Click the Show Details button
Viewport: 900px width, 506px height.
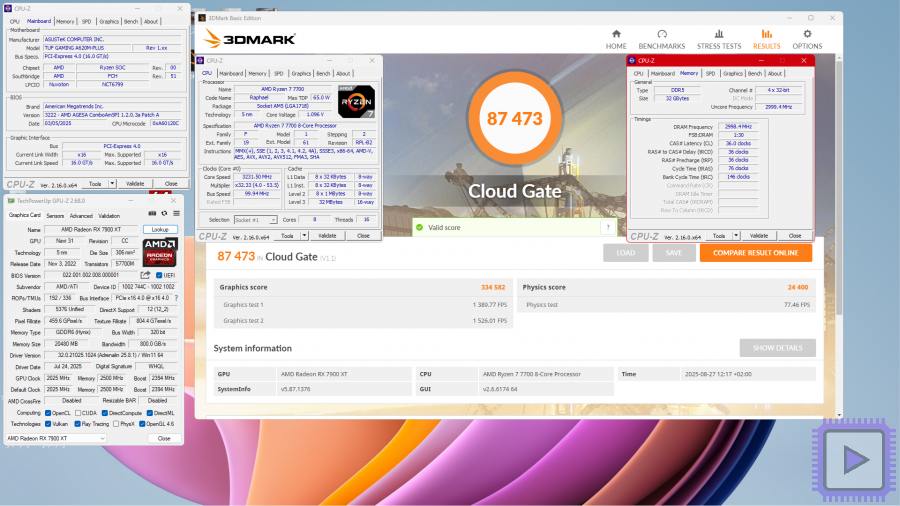point(777,348)
